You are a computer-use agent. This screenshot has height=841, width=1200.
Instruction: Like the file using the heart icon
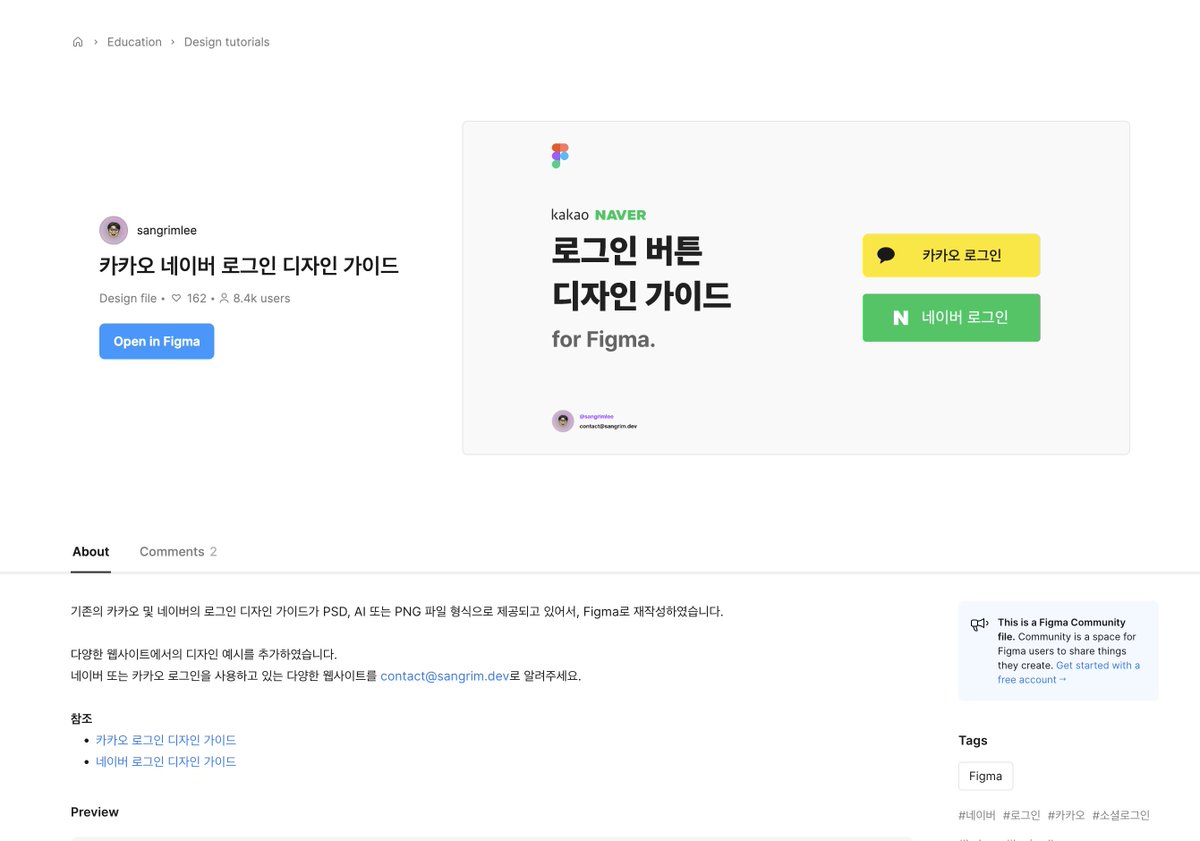176,298
